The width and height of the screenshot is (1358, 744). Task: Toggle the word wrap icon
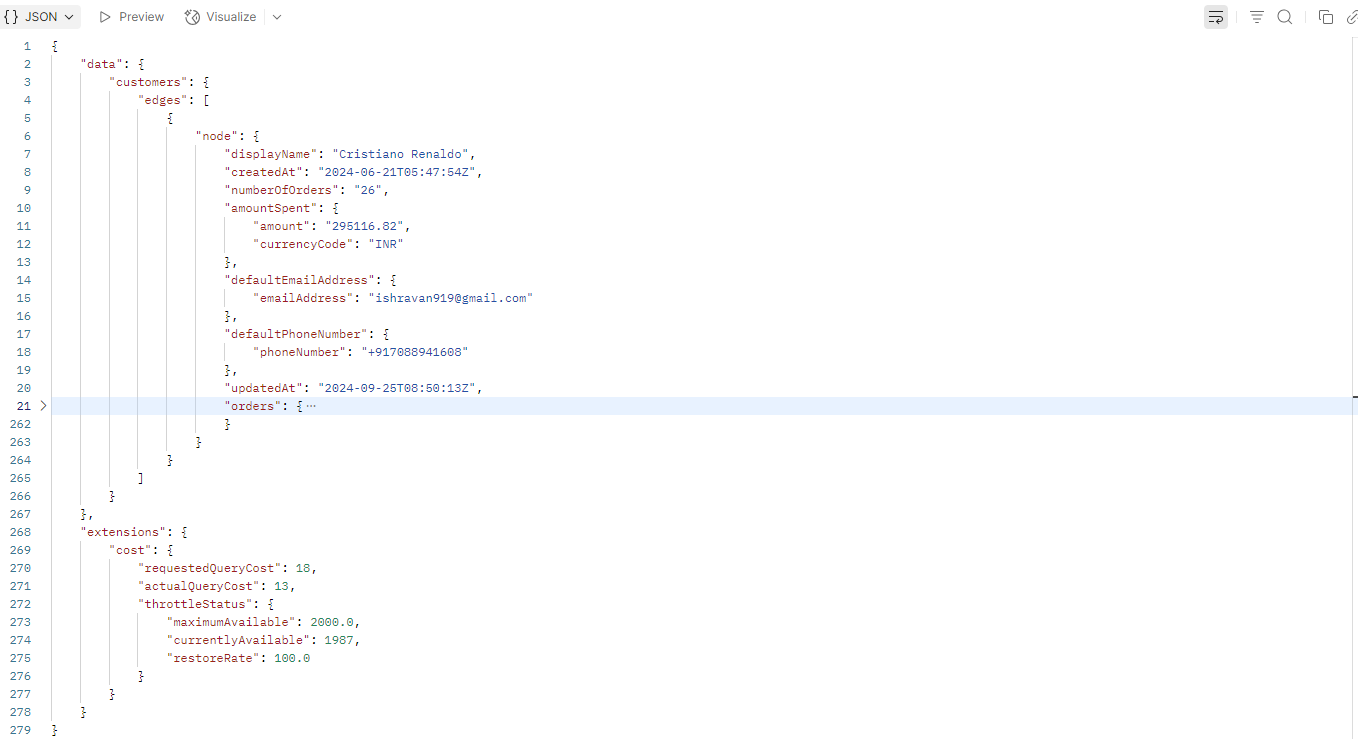[1215, 17]
